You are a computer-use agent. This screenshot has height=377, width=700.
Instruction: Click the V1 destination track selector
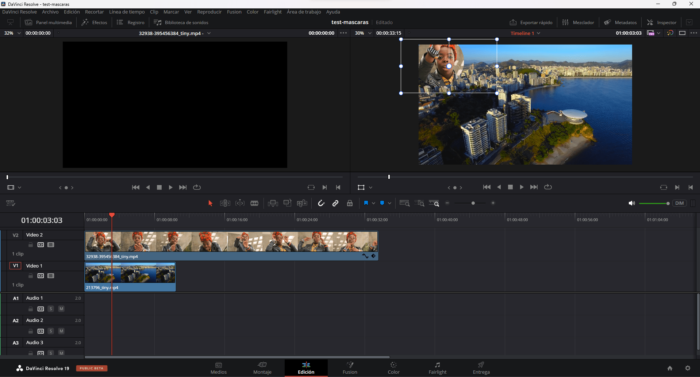(x=15, y=266)
